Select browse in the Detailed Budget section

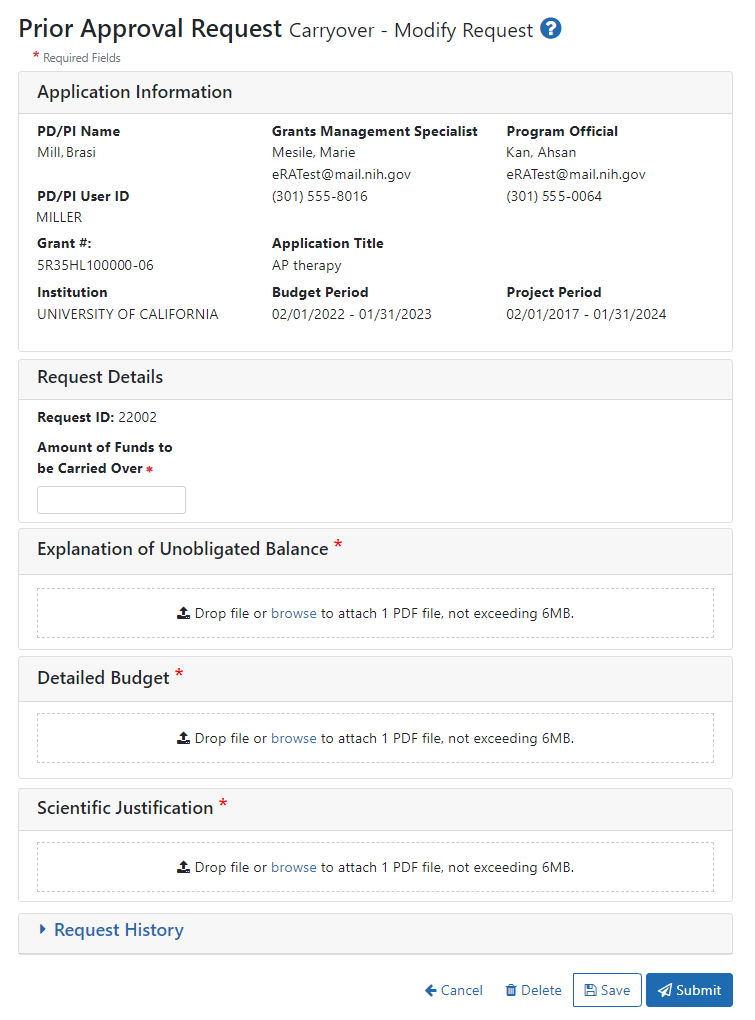pos(294,737)
